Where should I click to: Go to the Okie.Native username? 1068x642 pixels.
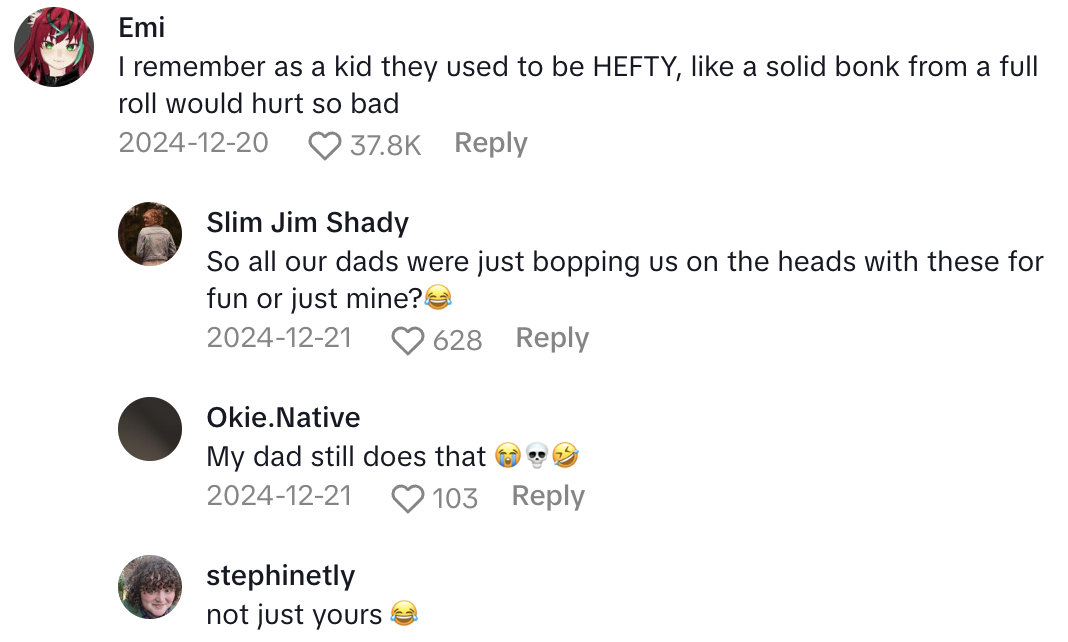pos(283,417)
